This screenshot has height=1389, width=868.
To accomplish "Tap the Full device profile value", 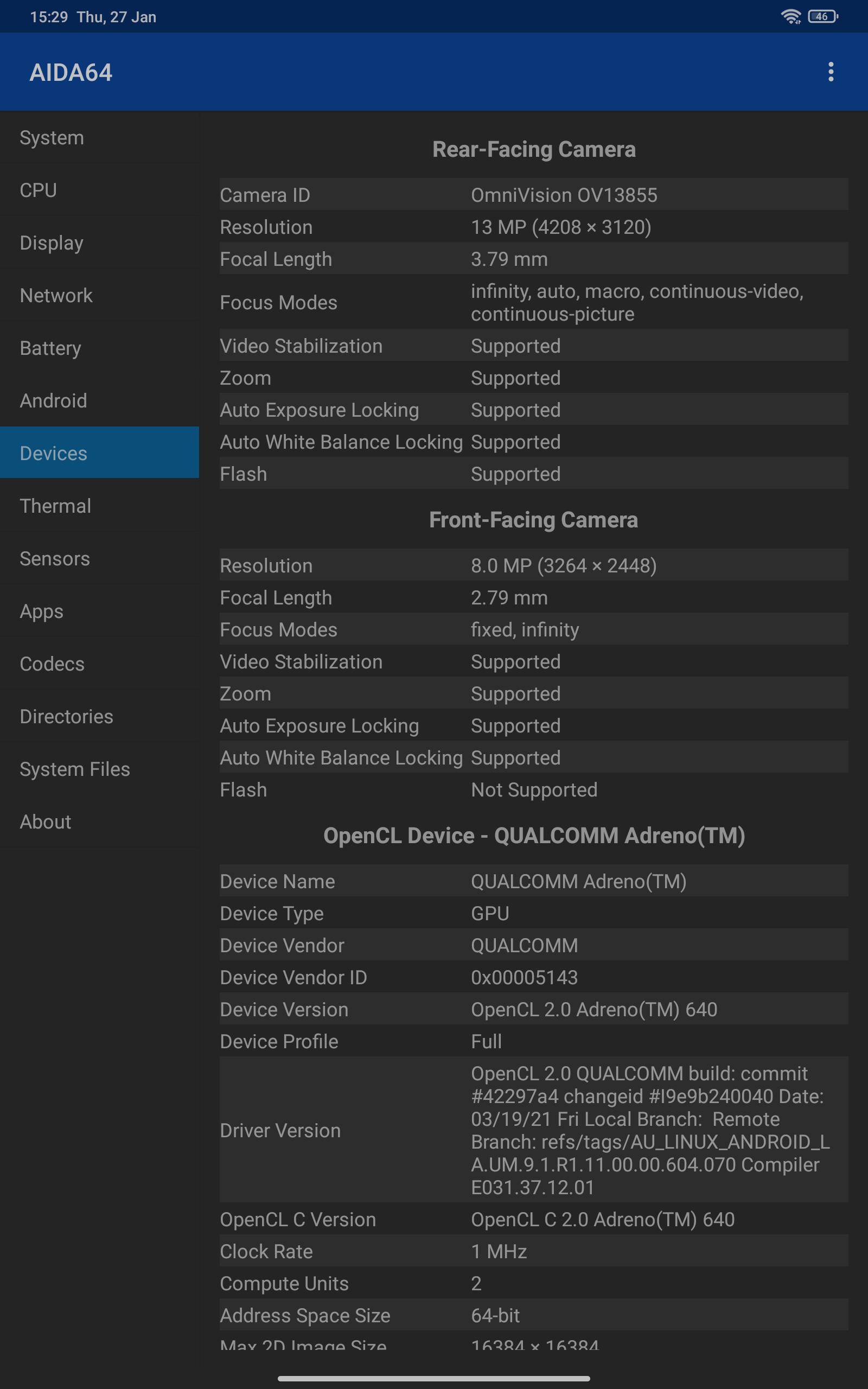I will [x=486, y=1042].
